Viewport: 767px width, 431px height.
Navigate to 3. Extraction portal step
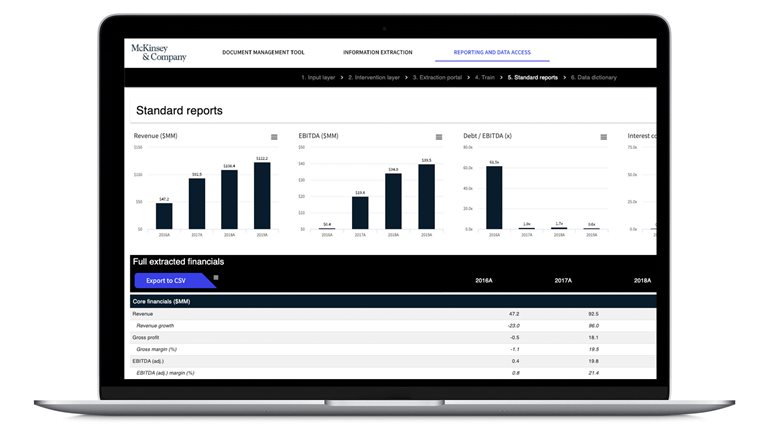tap(439, 77)
